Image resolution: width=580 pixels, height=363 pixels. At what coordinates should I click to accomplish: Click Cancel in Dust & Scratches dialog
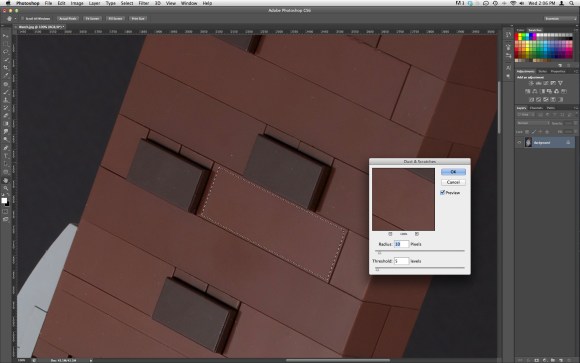(453, 182)
